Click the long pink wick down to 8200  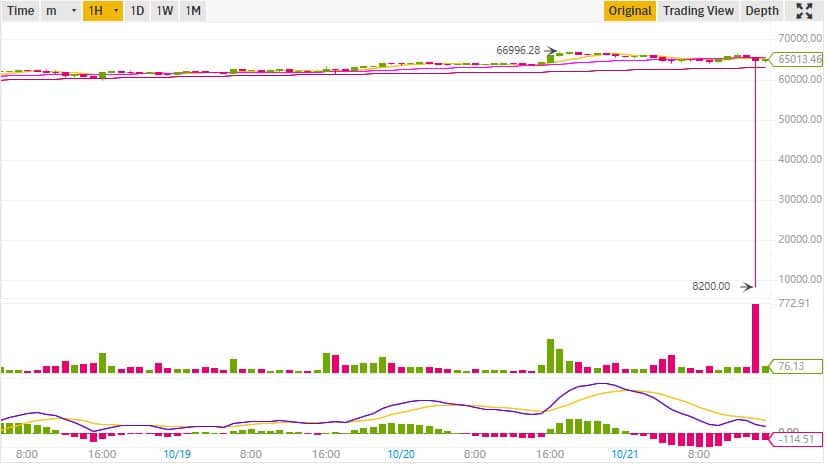pyautogui.click(x=755, y=174)
